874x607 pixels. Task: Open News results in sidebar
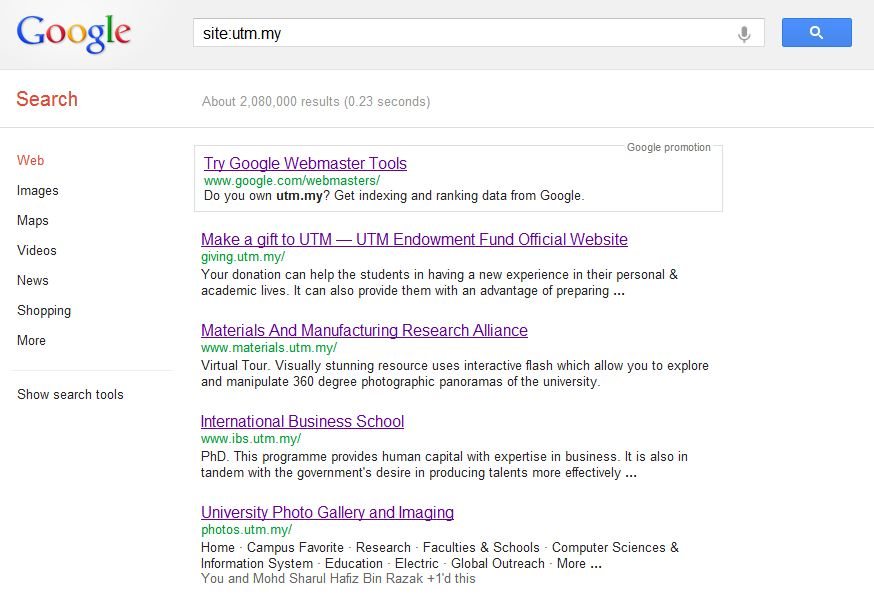click(32, 280)
